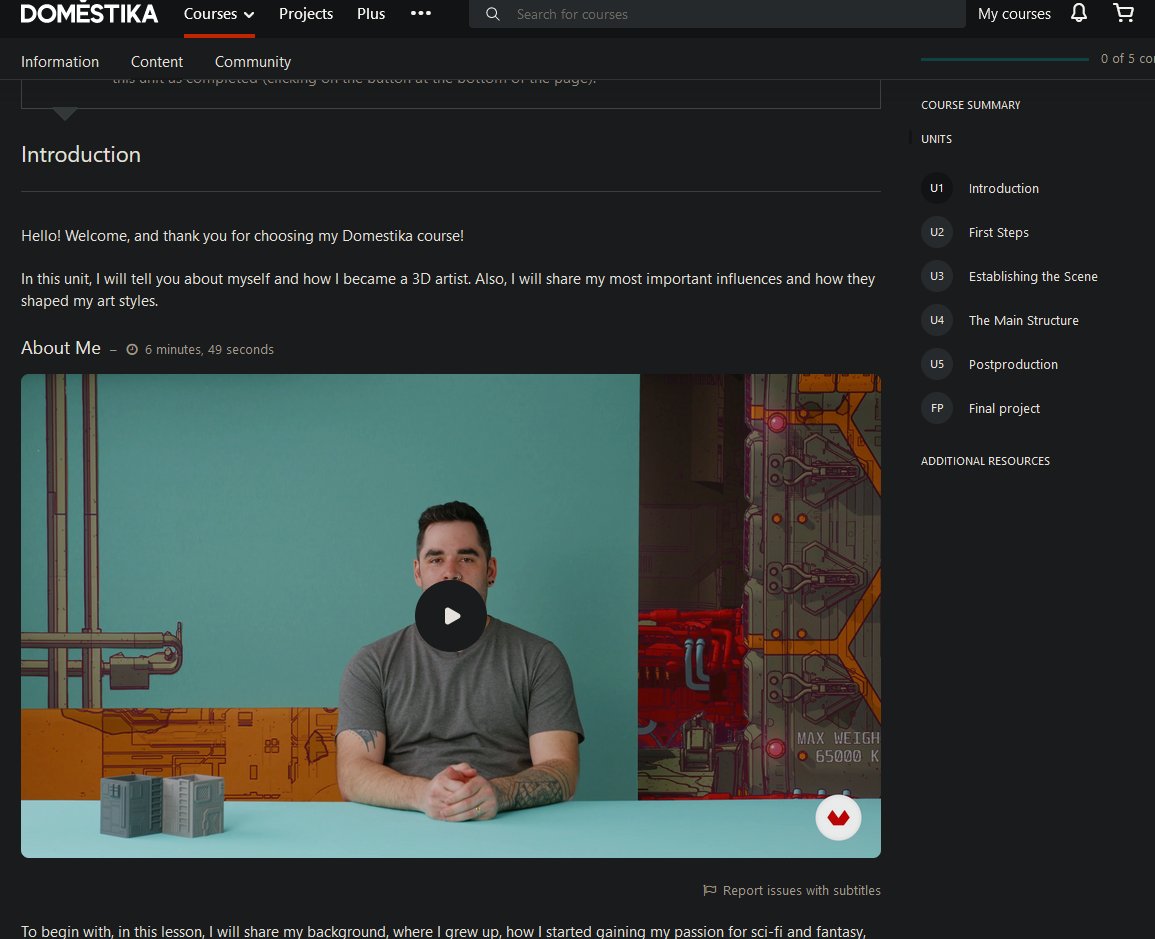The image size is (1155, 939).
Task: Switch to the Information tab
Action: (60, 62)
